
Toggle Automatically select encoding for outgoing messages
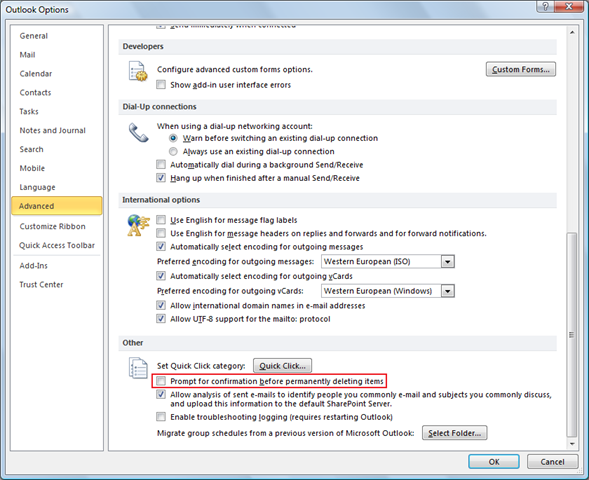(161, 246)
